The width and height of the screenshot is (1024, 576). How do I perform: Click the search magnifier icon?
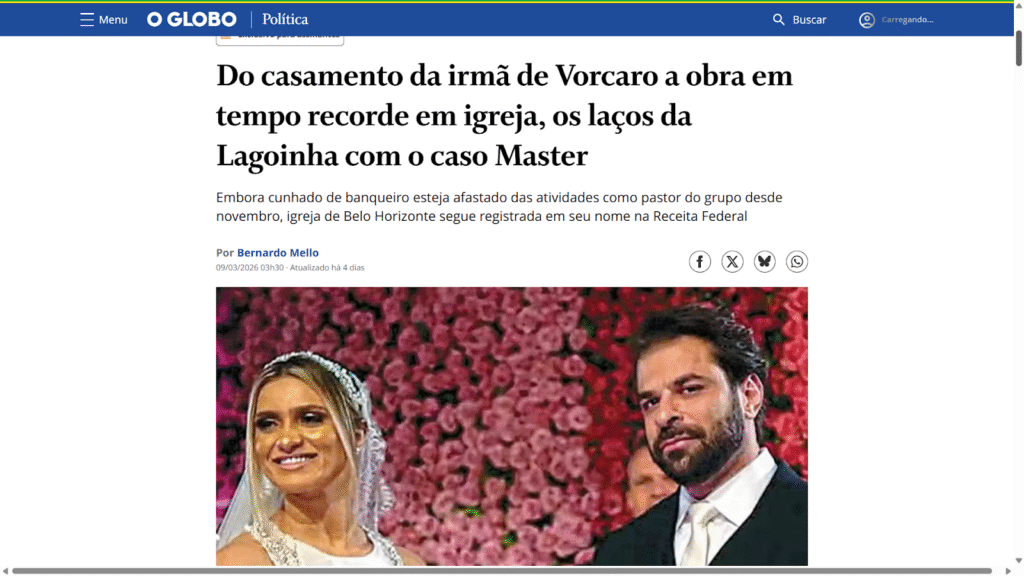click(778, 20)
